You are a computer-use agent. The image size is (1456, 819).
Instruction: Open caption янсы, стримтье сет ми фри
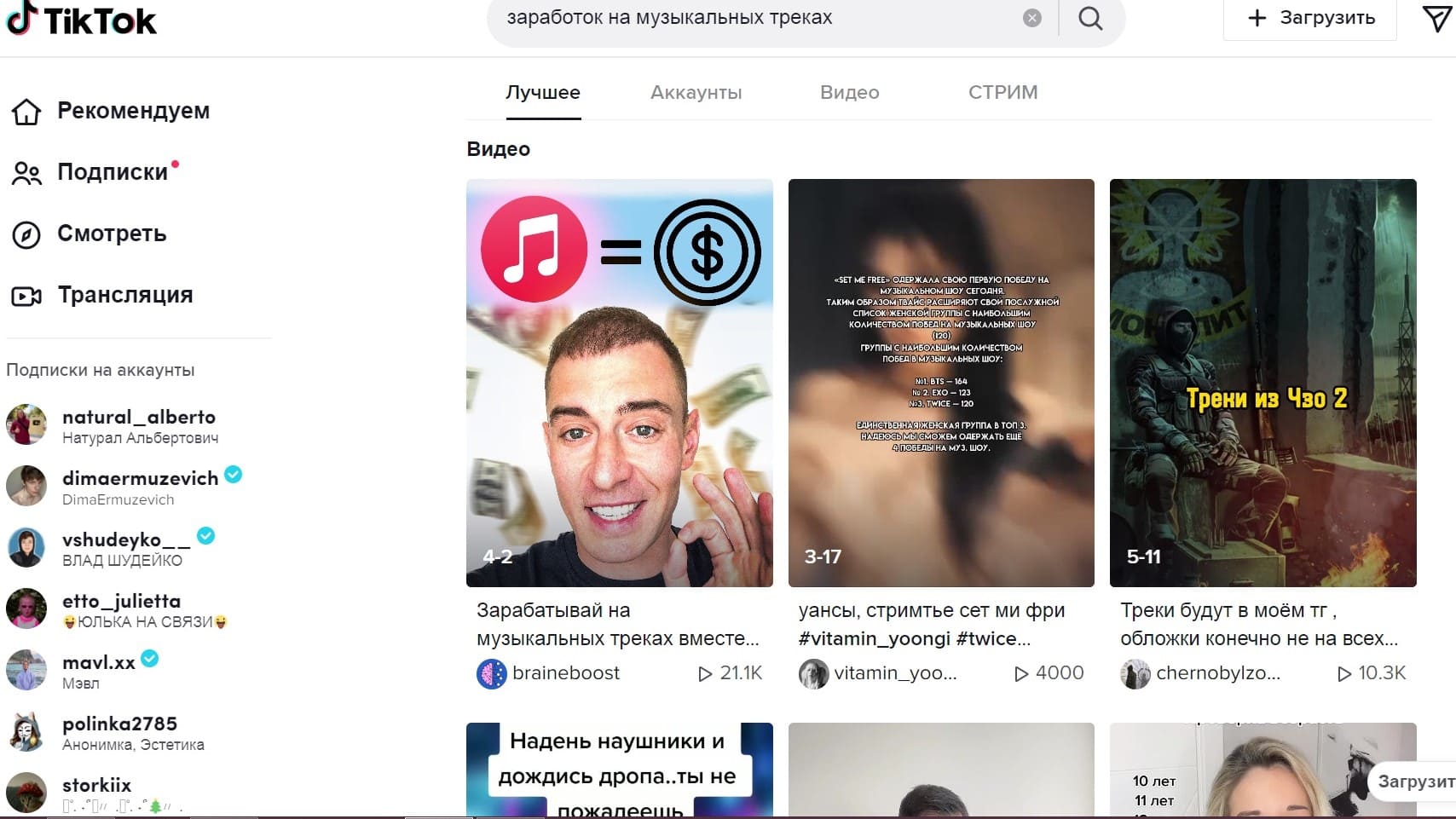[932, 624]
